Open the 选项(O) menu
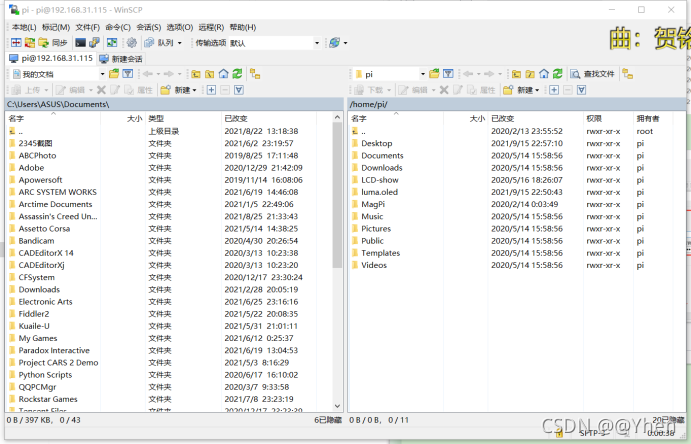The width and height of the screenshot is (691, 444). (180, 27)
